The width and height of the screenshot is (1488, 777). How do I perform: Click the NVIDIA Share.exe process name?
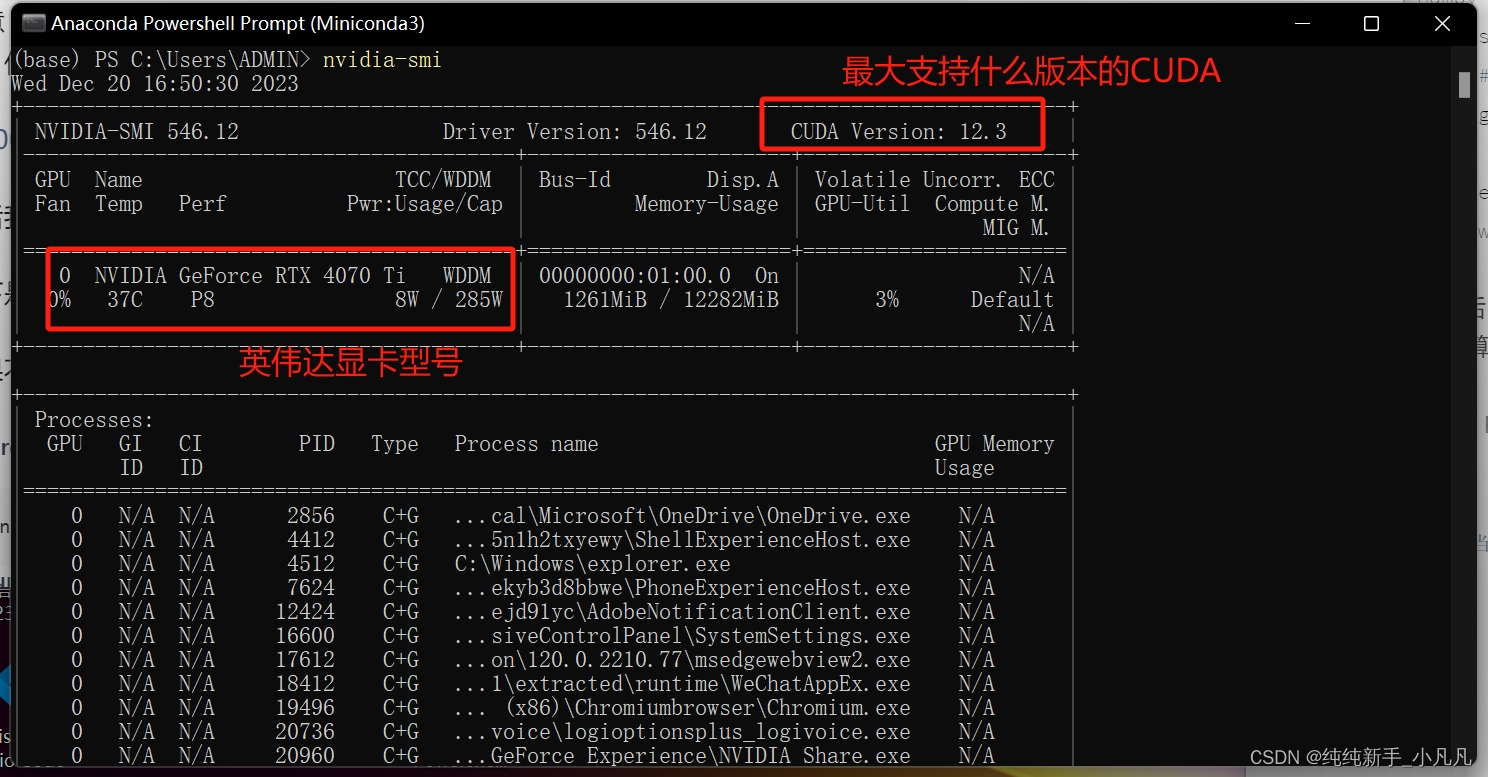pos(683,756)
